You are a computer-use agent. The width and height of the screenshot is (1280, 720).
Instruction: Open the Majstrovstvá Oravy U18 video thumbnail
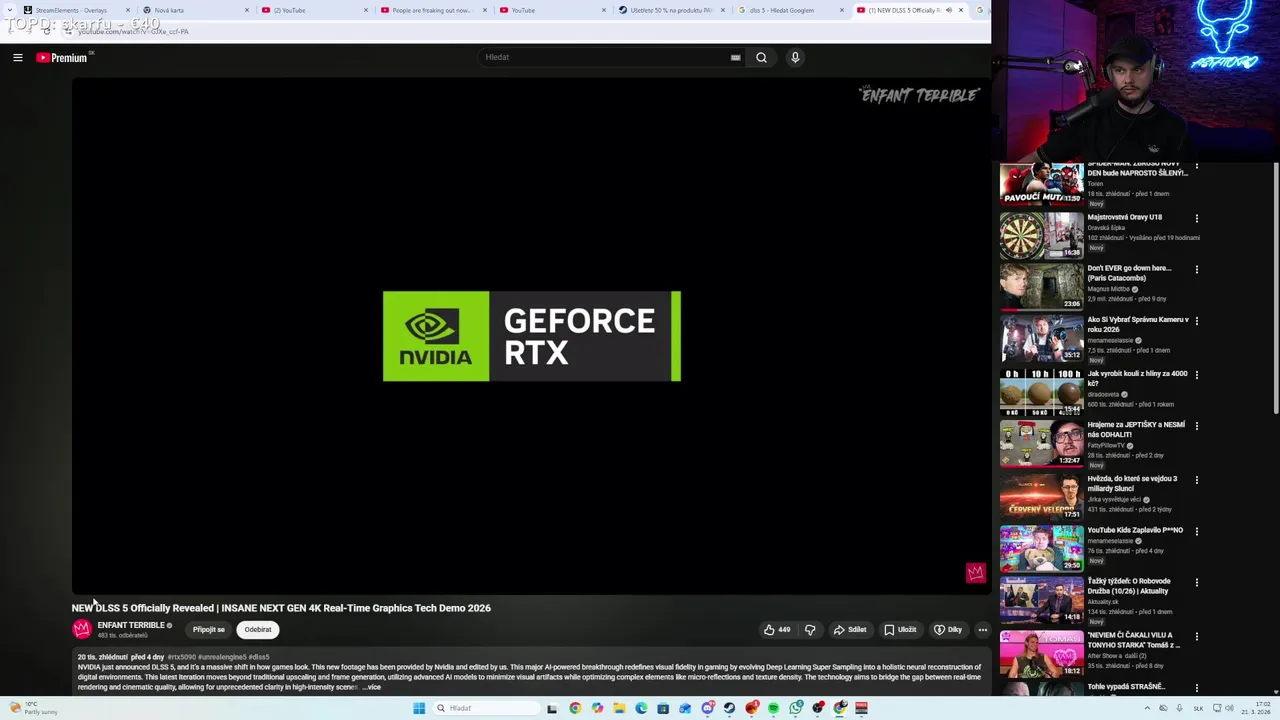pos(1041,236)
